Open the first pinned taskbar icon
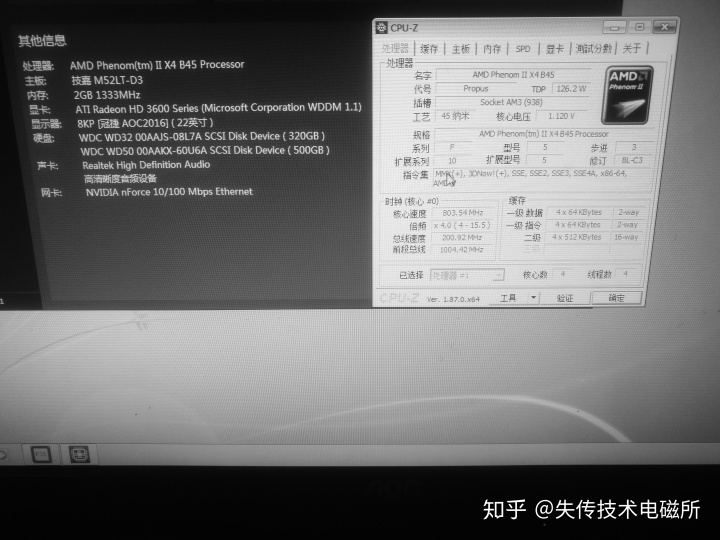720x540 pixels. tap(40, 455)
